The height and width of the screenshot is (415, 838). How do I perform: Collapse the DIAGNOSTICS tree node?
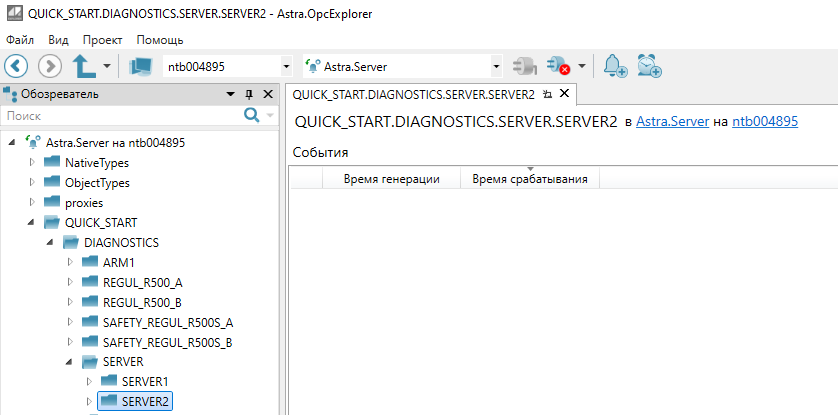pyautogui.click(x=51, y=242)
